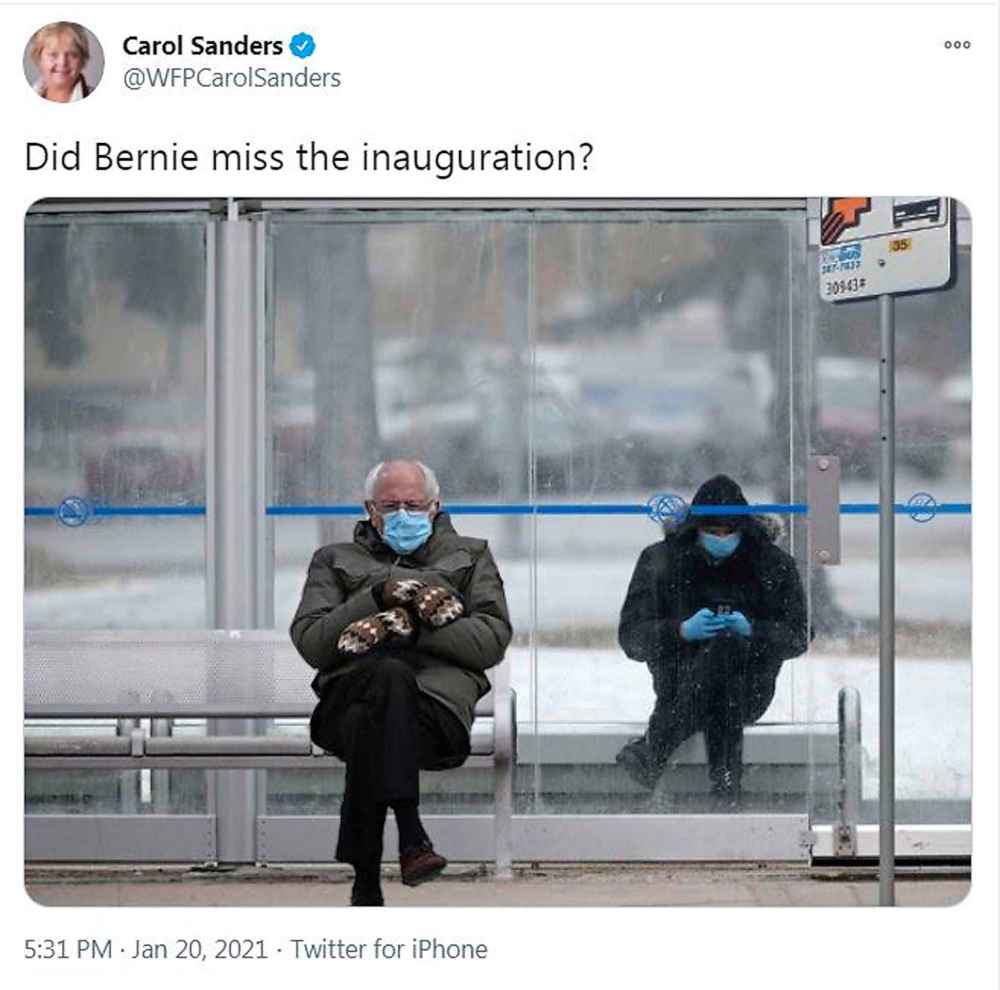The width and height of the screenshot is (1000, 990).
Task: Click the no-smoking sticker right of sign pole
Action: coord(922,508)
